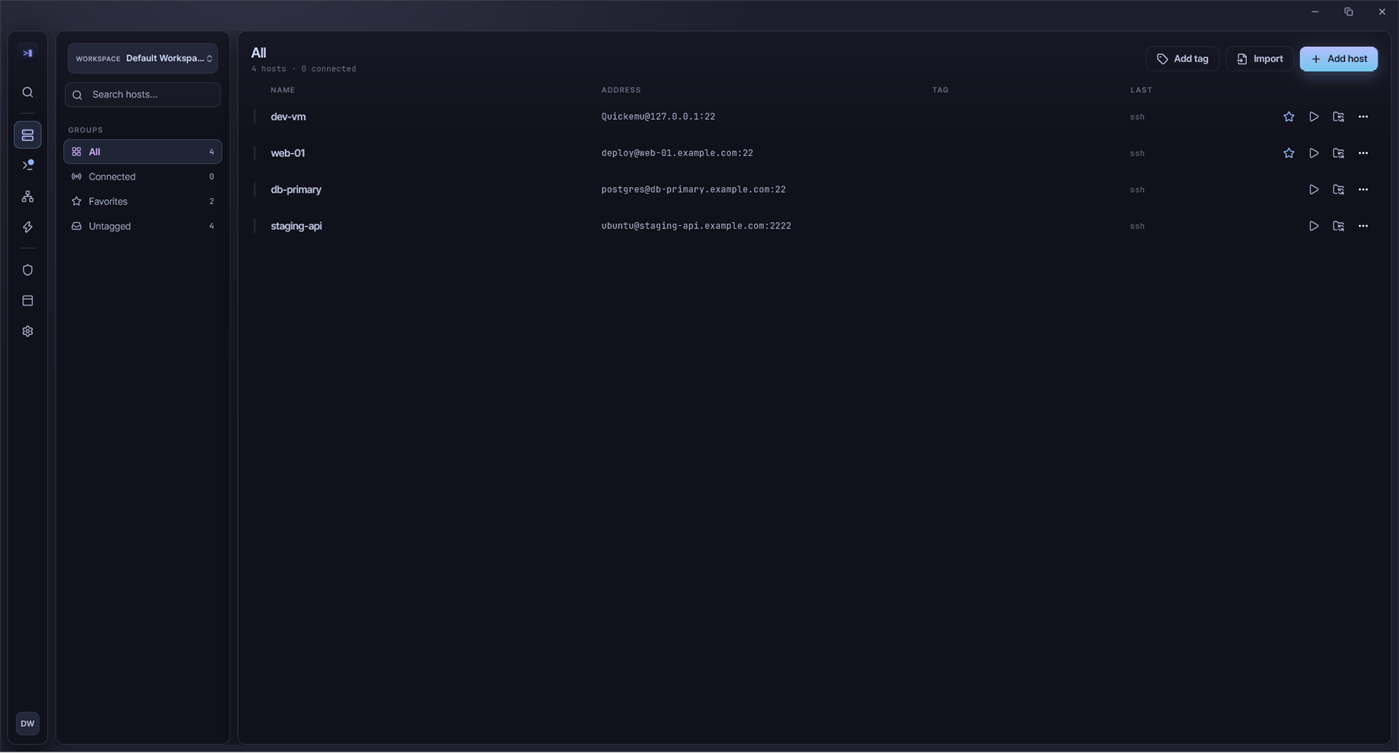
Task: Open the Default Workspace selector
Action: coord(143,58)
